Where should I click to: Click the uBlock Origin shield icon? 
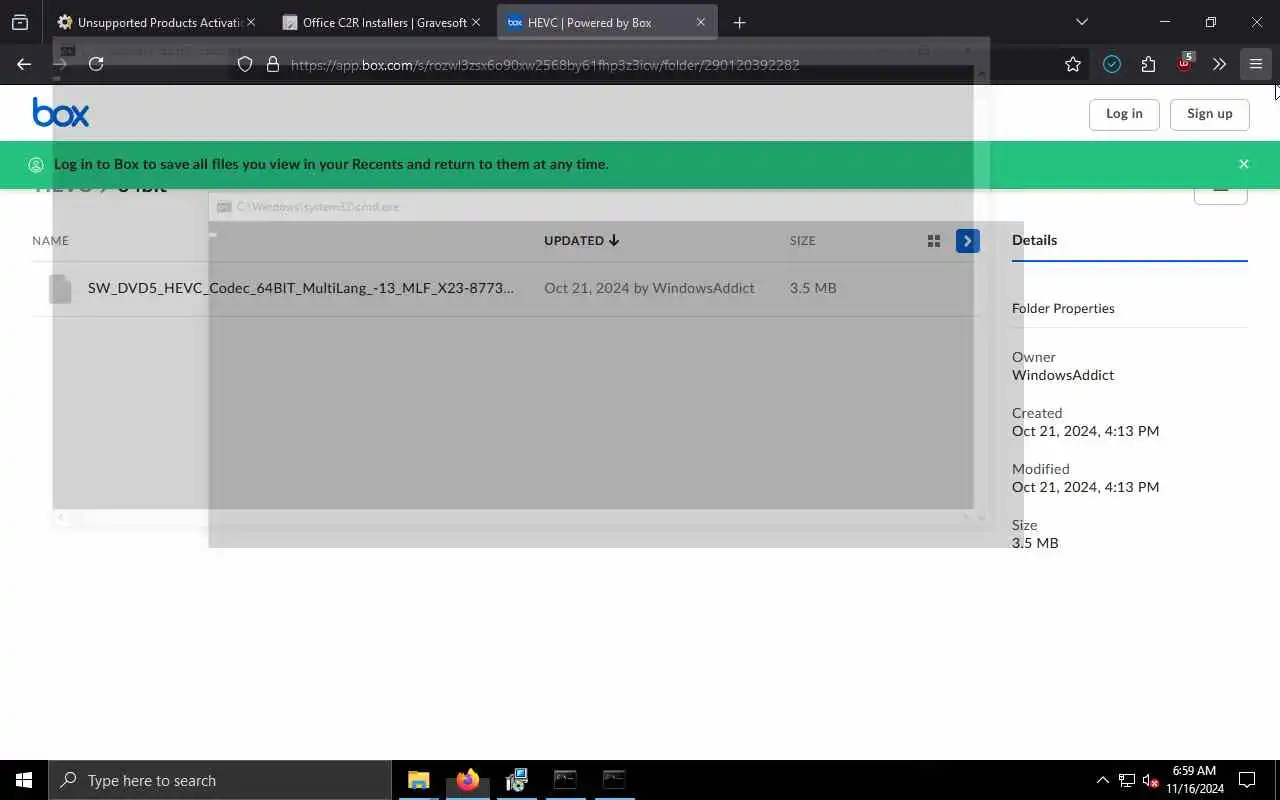(x=1184, y=63)
